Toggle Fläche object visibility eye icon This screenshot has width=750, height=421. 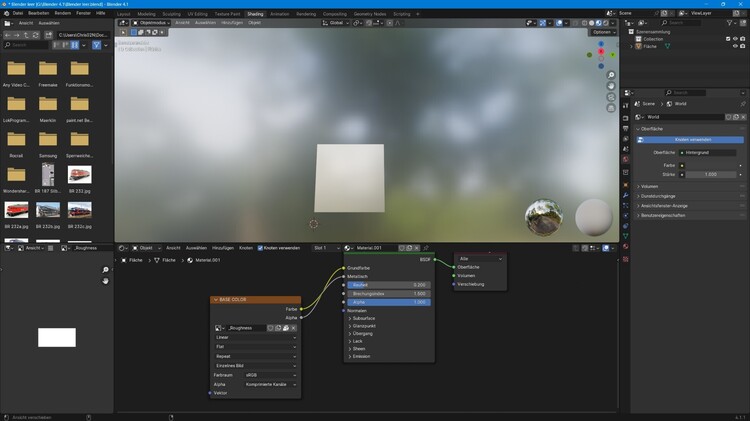coord(735,46)
